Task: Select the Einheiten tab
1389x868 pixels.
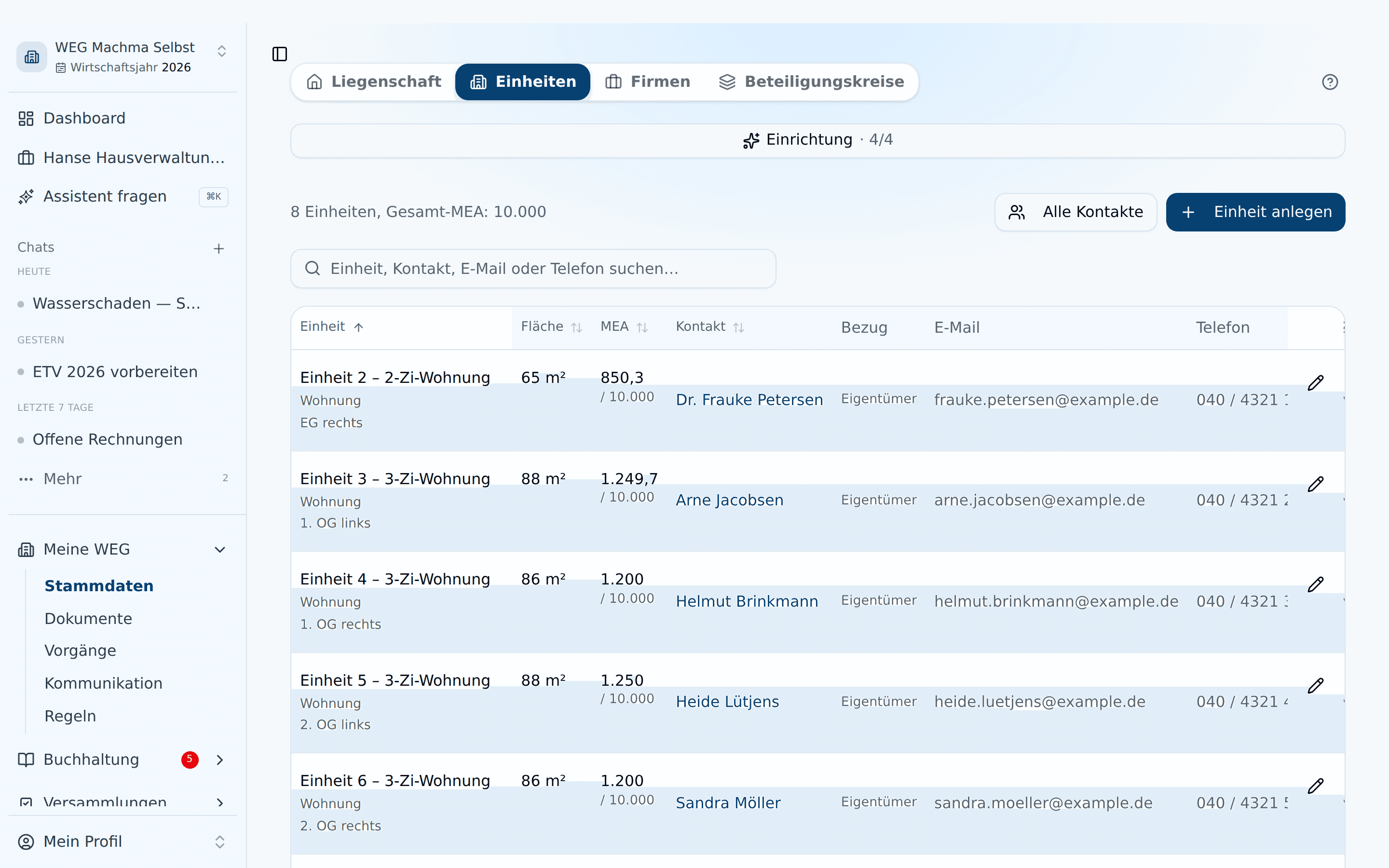Action: (x=522, y=82)
